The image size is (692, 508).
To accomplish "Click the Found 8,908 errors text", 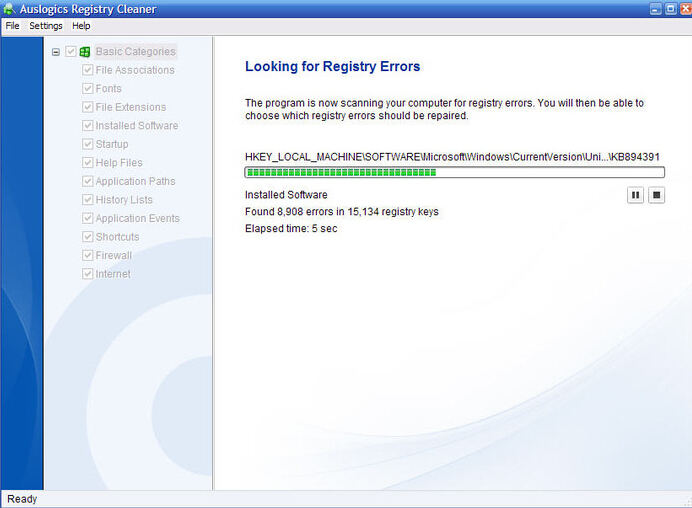I will pyautogui.click(x=342, y=212).
